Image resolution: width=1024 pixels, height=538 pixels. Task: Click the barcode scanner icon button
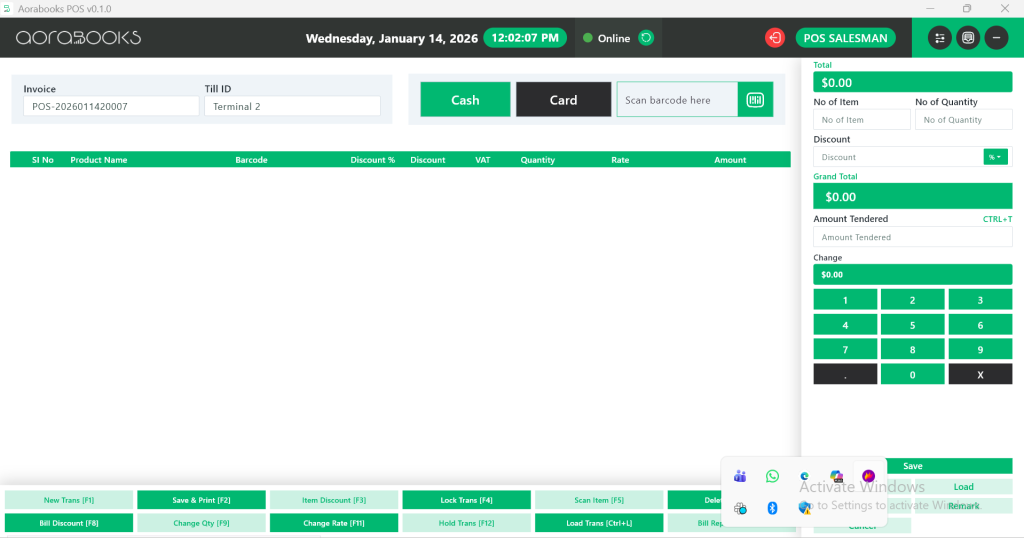[754, 100]
